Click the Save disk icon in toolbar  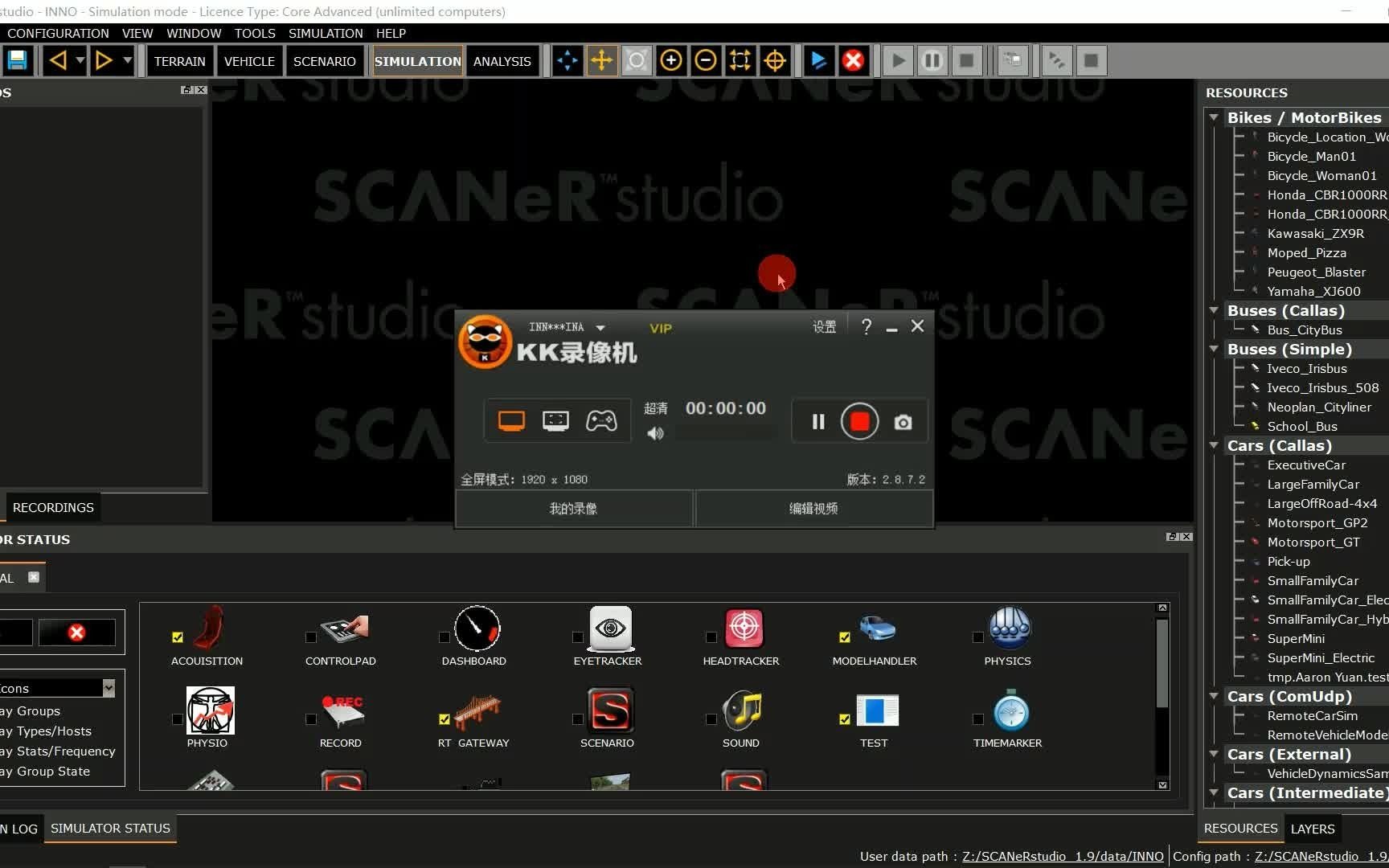(17, 60)
